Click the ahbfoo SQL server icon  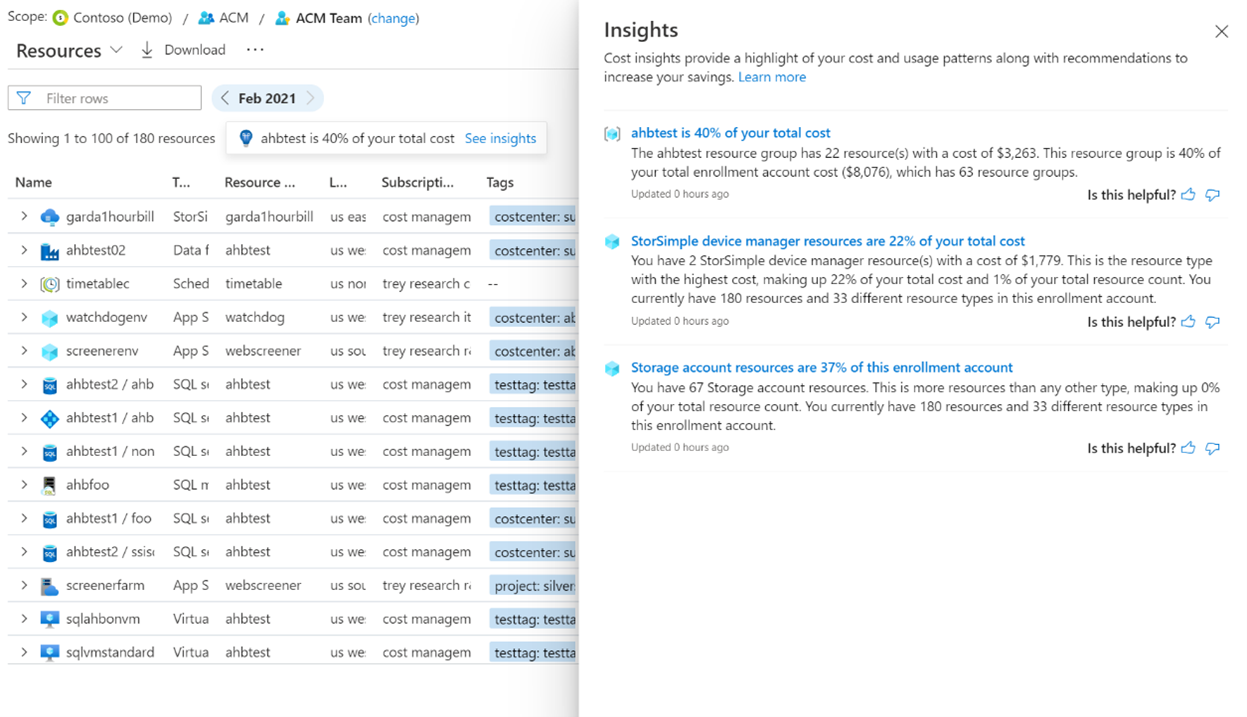(50, 485)
